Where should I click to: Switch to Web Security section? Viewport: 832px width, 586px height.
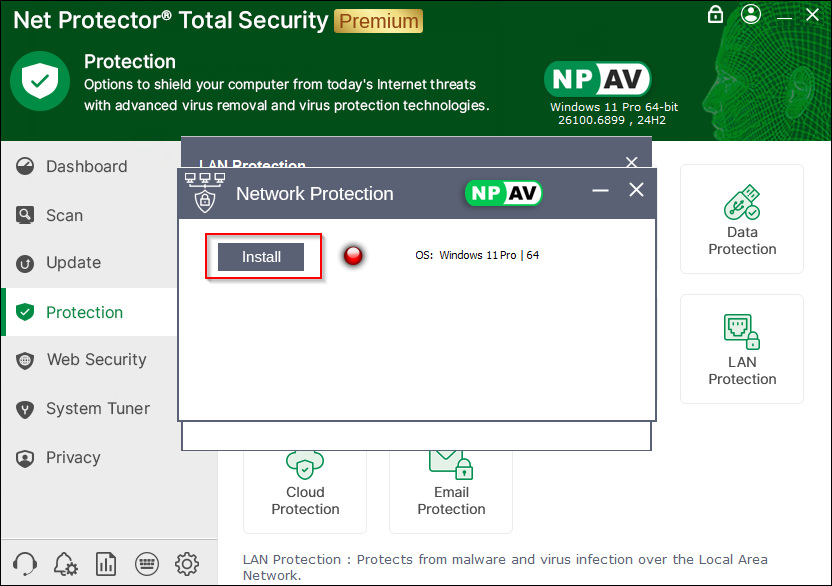[96, 360]
